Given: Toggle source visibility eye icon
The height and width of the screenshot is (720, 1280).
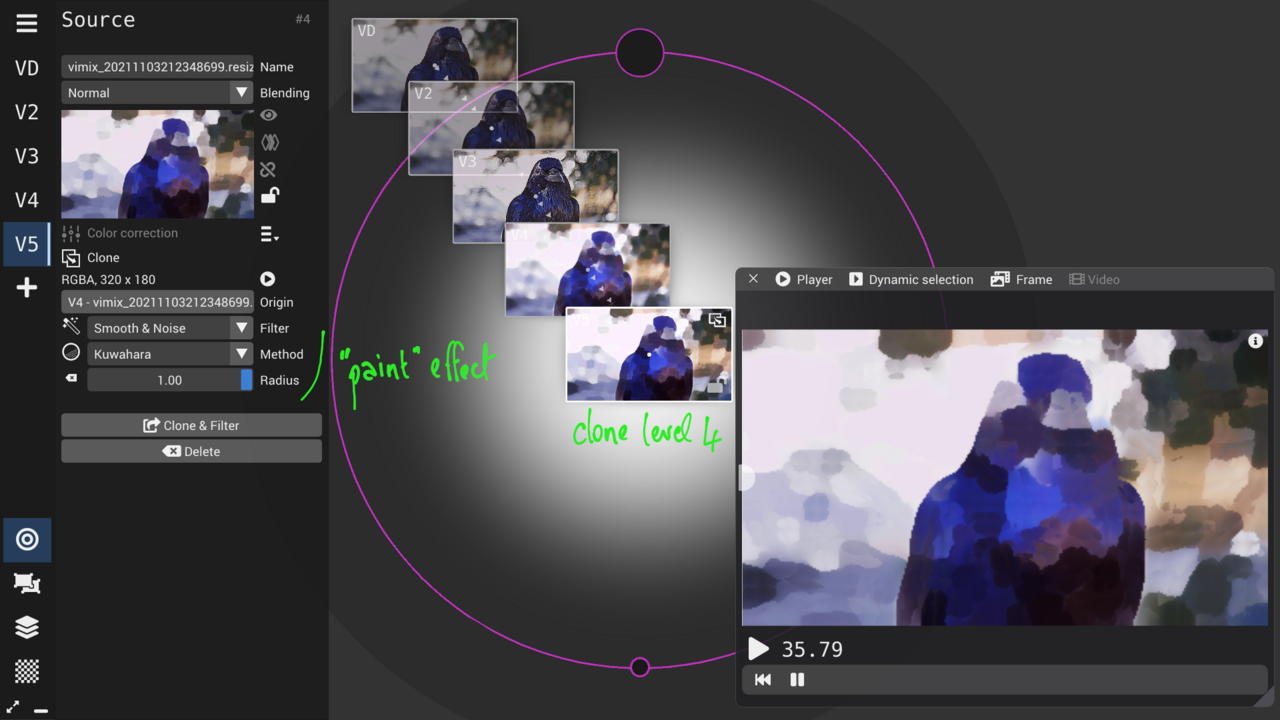Looking at the screenshot, I should click(268, 116).
